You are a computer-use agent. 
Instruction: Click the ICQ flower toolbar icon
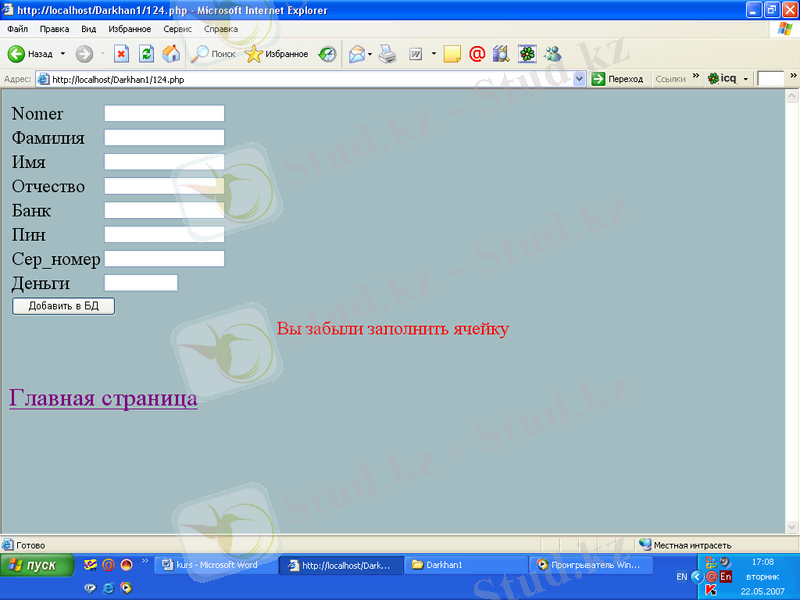tap(527, 54)
